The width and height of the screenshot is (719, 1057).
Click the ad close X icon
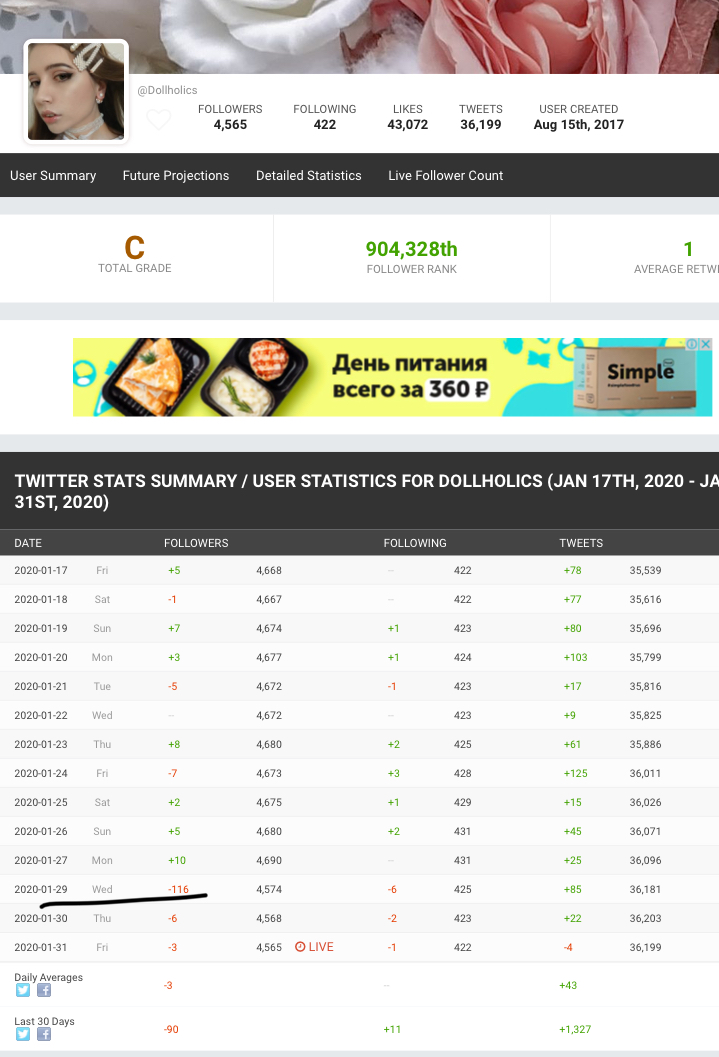coord(706,344)
